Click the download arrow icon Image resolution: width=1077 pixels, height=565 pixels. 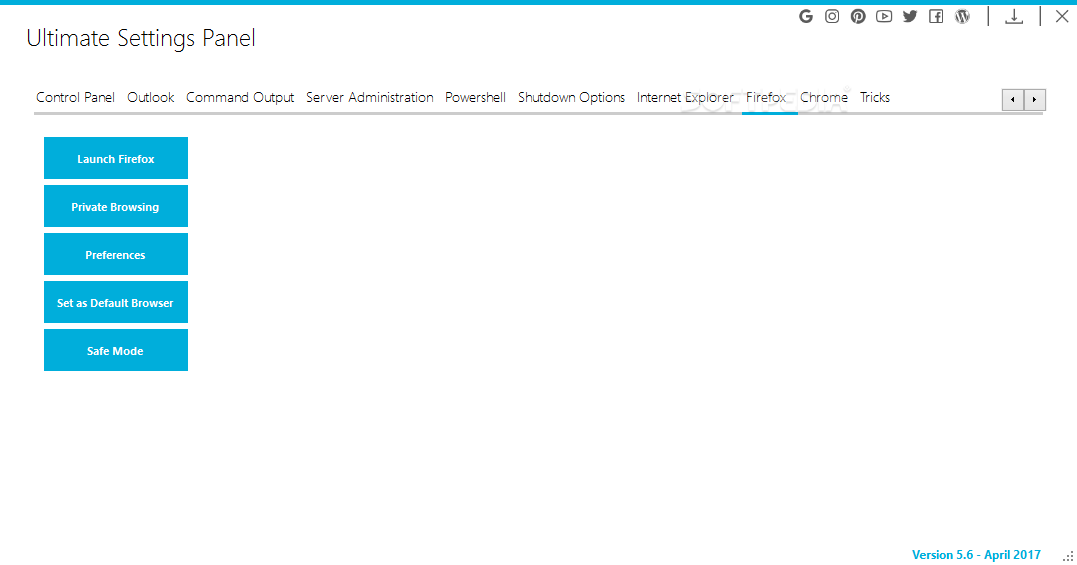coord(1014,16)
